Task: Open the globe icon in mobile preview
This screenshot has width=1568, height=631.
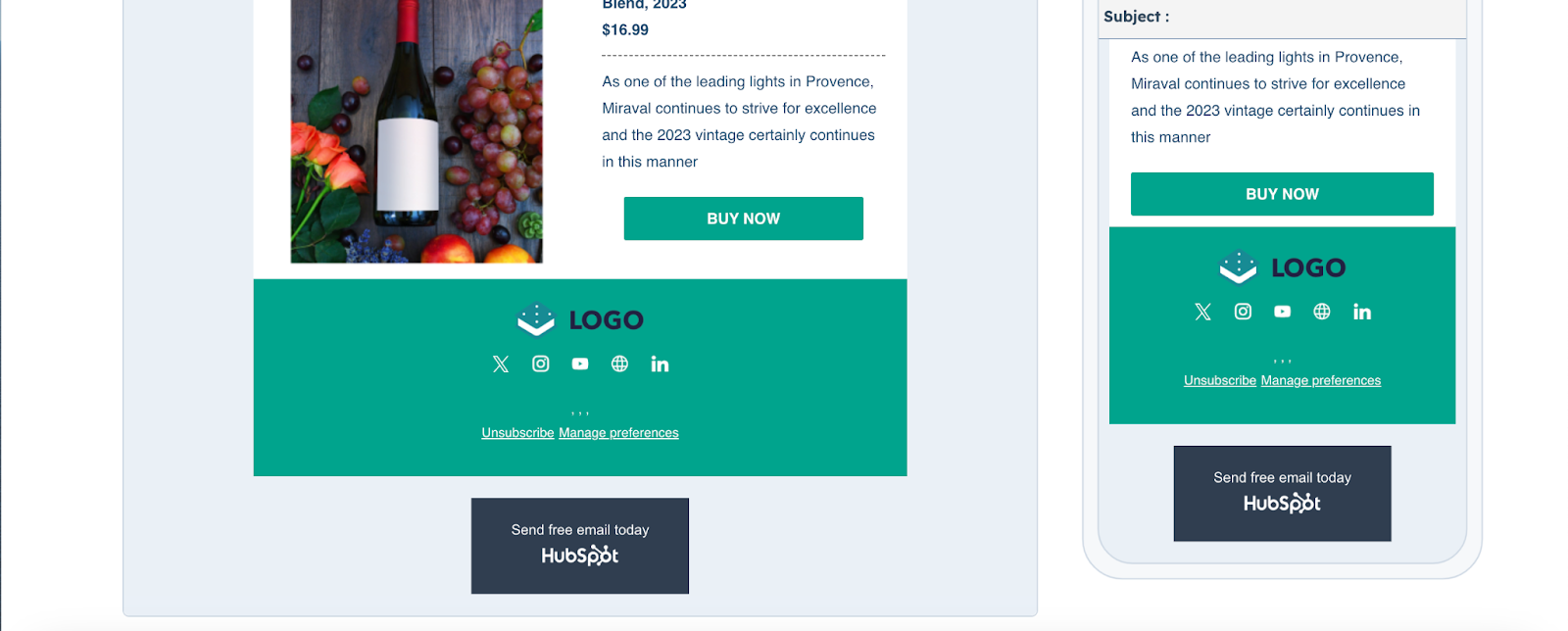Action: tap(1321, 312)
